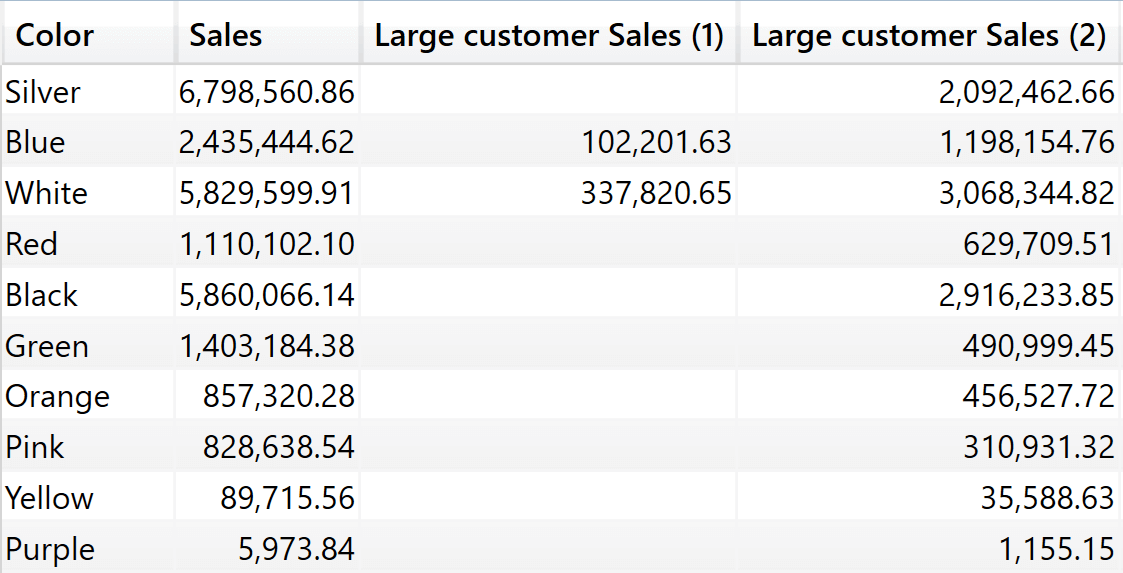Screen dimensions: 1123x573
Task: Sort by the Sales column header
Action: click(x=226, y=36)
